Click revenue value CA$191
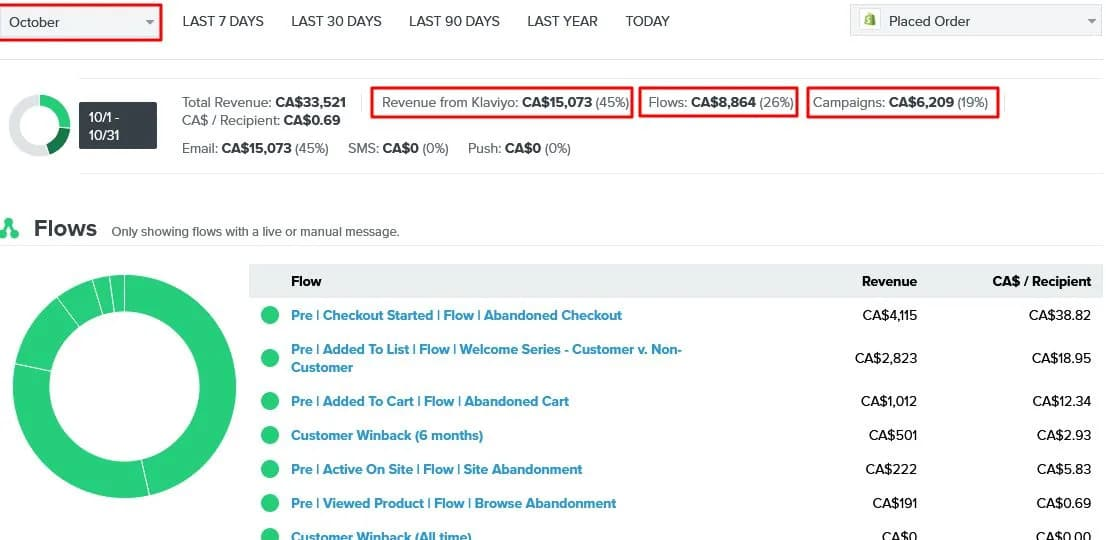Viewport: 1106px width, 540px height. click(x=894, y=503)
